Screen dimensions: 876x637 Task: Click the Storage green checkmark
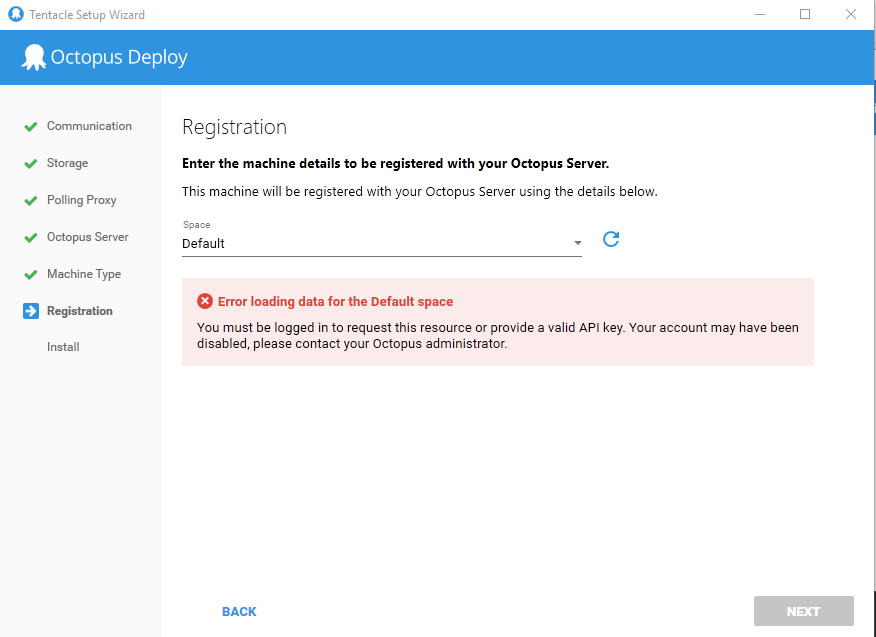[x=31, y=164]
